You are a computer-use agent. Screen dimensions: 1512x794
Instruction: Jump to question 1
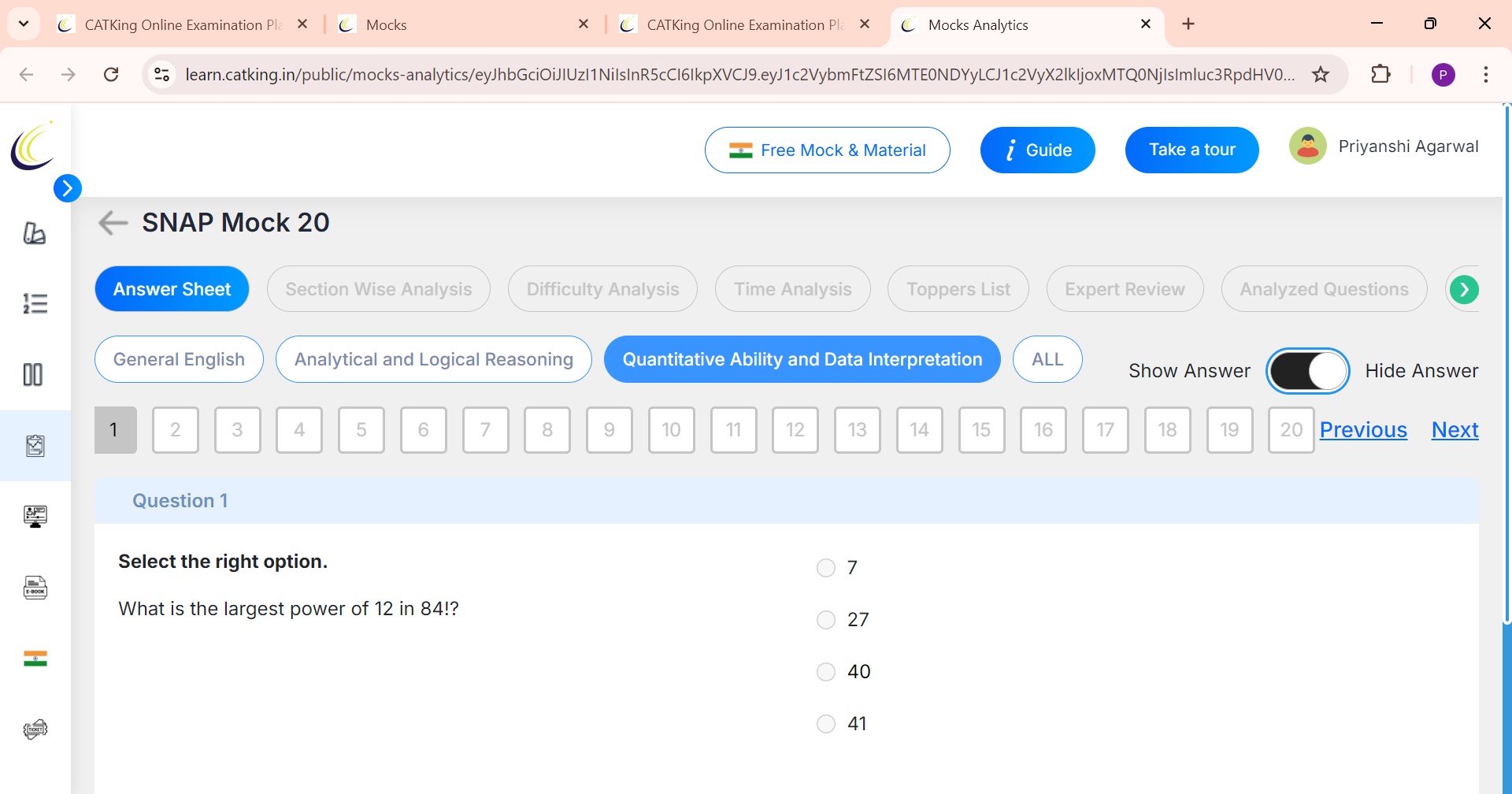(x=116, y=430)
